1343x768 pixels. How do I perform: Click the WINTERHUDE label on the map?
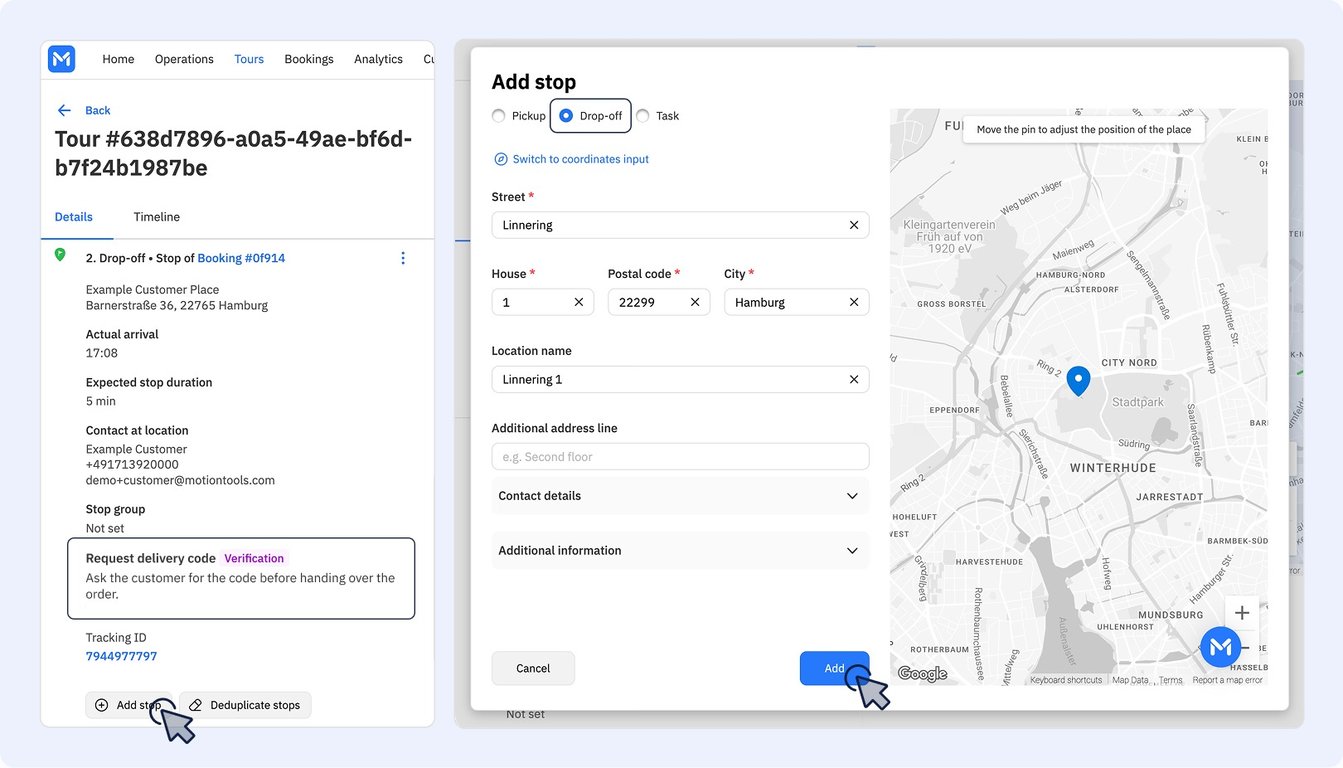[x=1113, y=468]
